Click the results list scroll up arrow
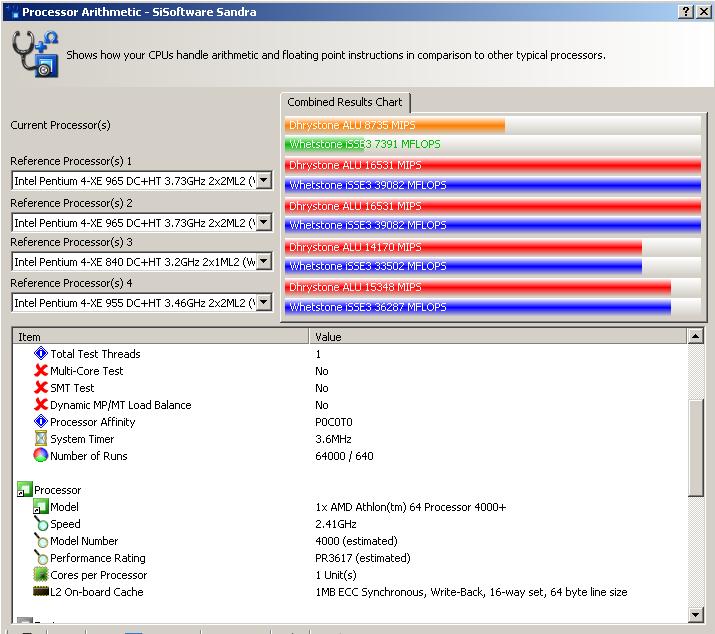The height and width of the screenshot is (634, 715). (695, 337)
